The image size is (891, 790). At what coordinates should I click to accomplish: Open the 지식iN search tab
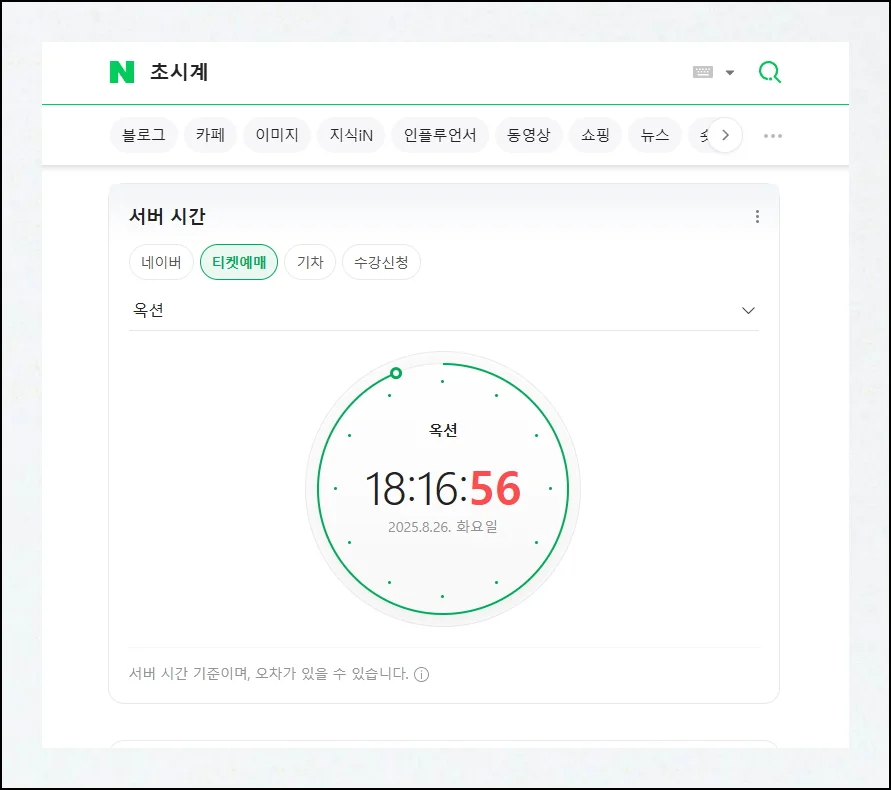pyautogui.click(x=351, y=135)
